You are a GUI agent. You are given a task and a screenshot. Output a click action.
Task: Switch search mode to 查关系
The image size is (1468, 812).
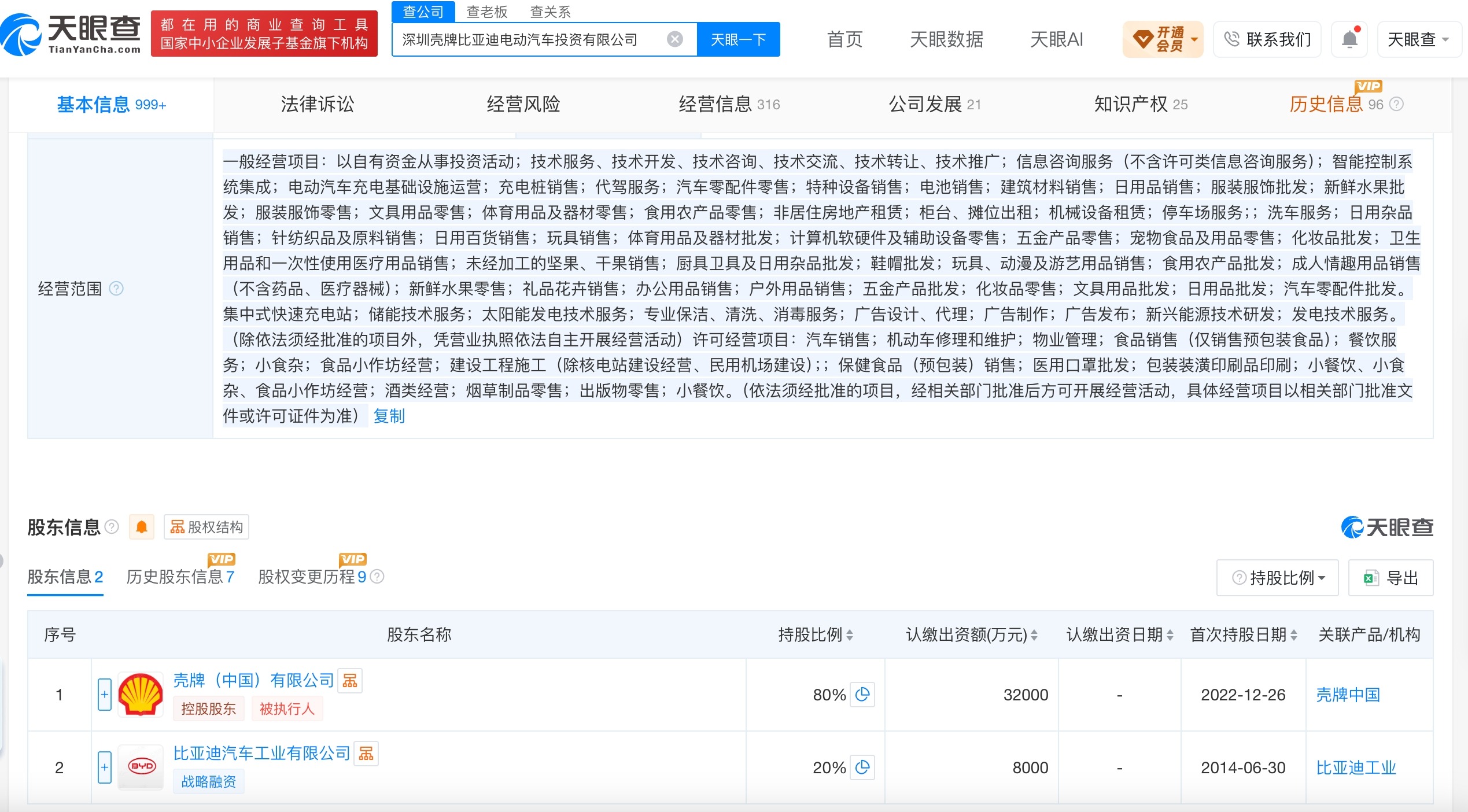click(x=551, y=12)
